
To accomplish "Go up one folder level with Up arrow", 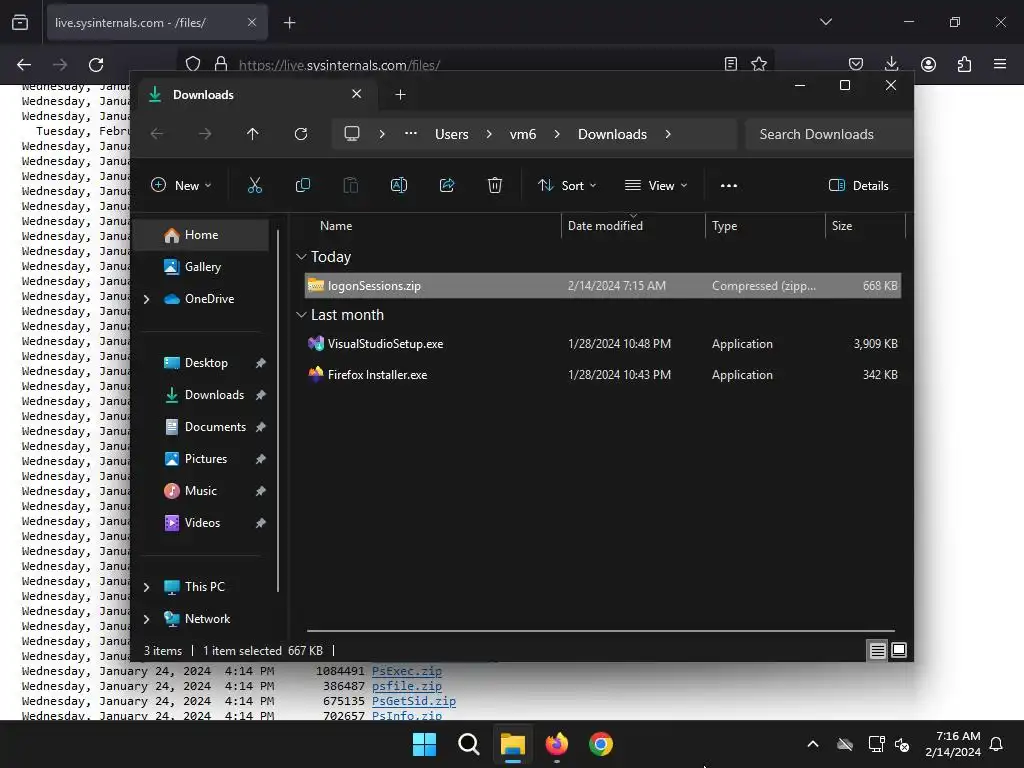I will [253, 134].
